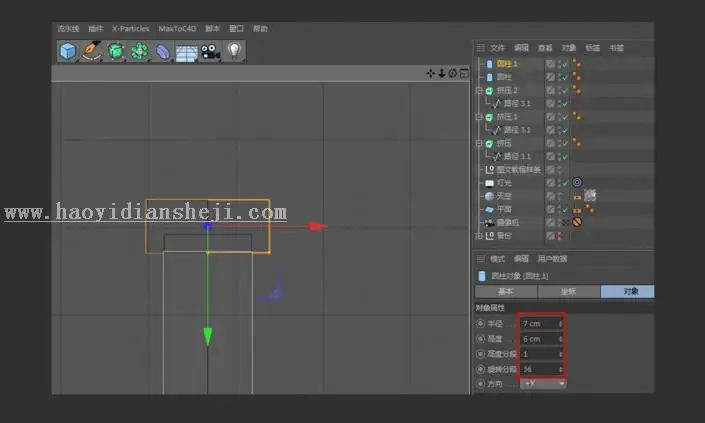Viewport: 705px width, 423px height.
Task: Open the purple deformer tool
Action: (x=162, y=51)
